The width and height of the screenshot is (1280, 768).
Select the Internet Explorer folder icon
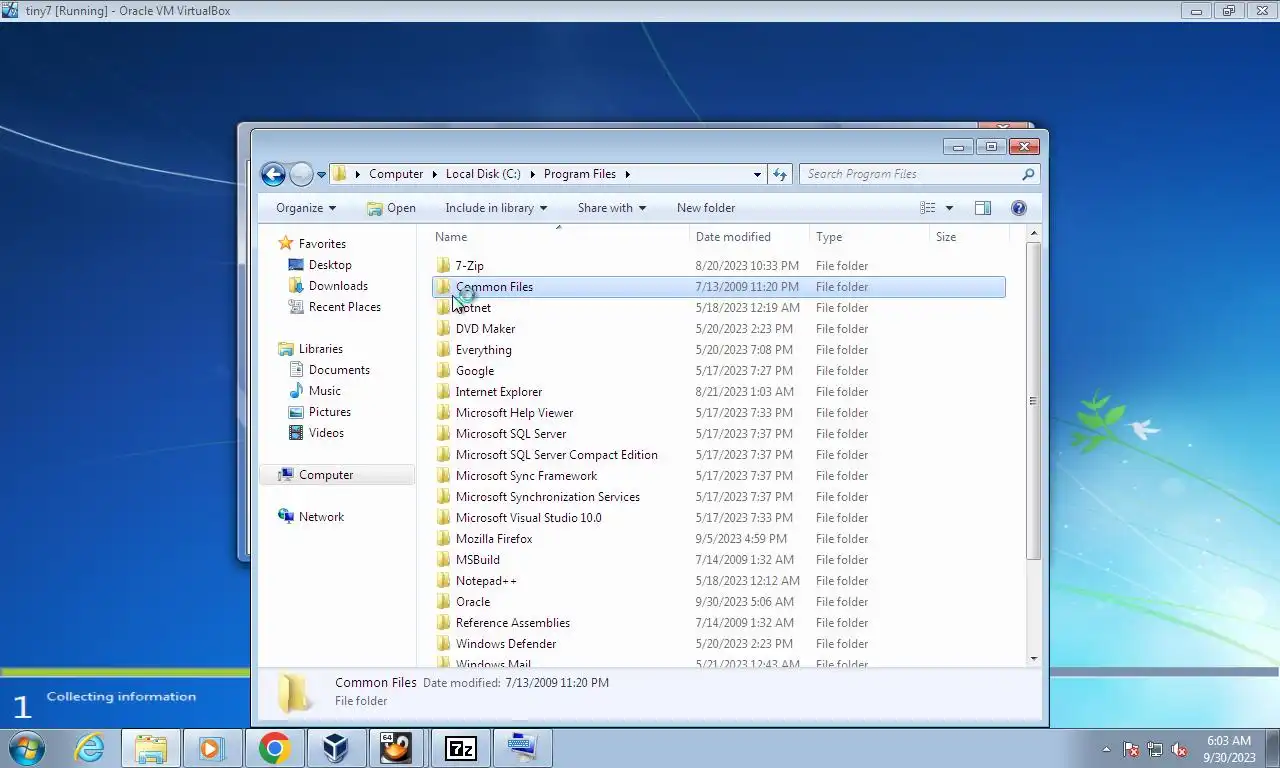[x=444, y=392]
